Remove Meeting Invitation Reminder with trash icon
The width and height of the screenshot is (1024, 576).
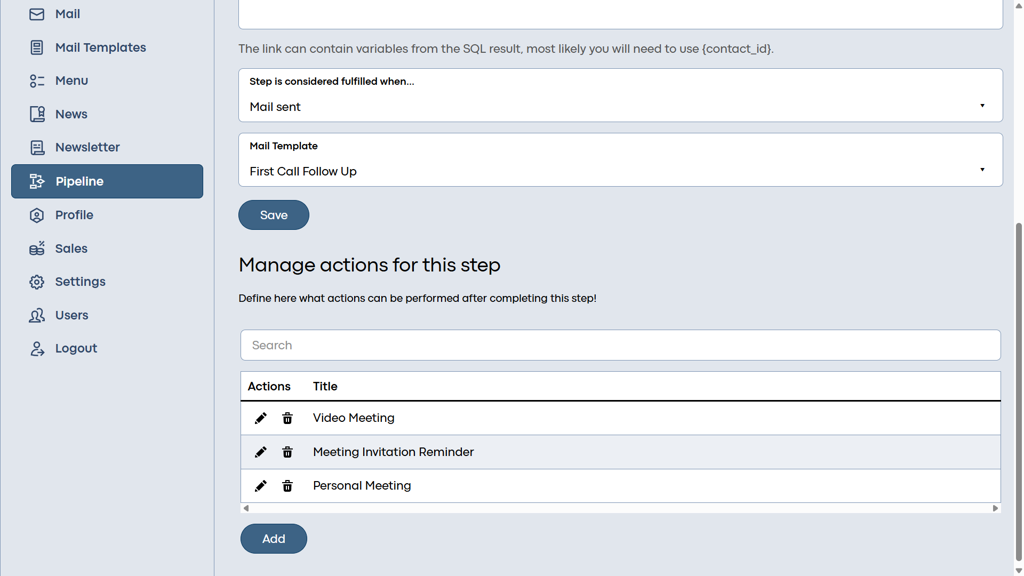click(287, 452)
